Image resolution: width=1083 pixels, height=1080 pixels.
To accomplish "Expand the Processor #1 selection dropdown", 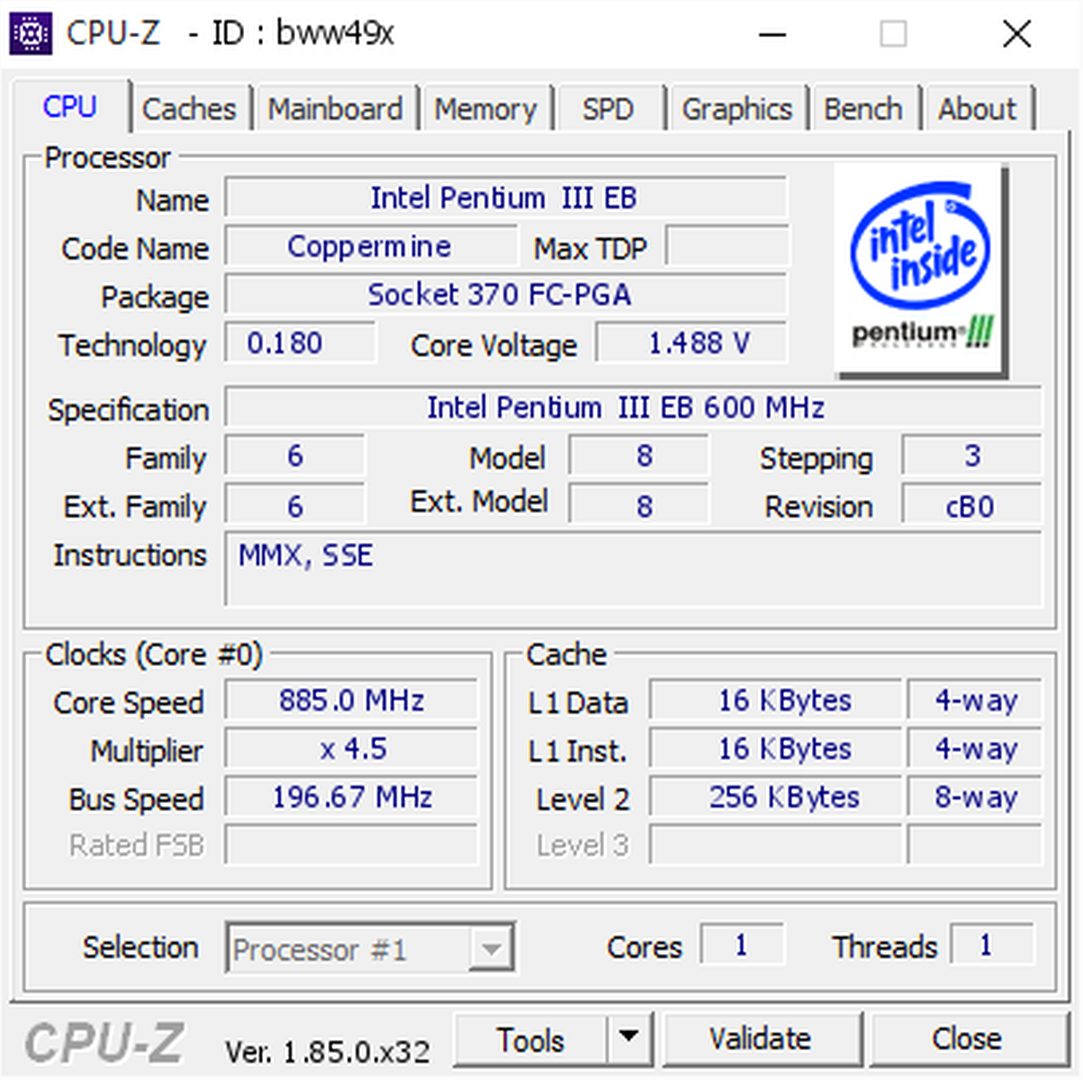I will (x=490, y=948).
